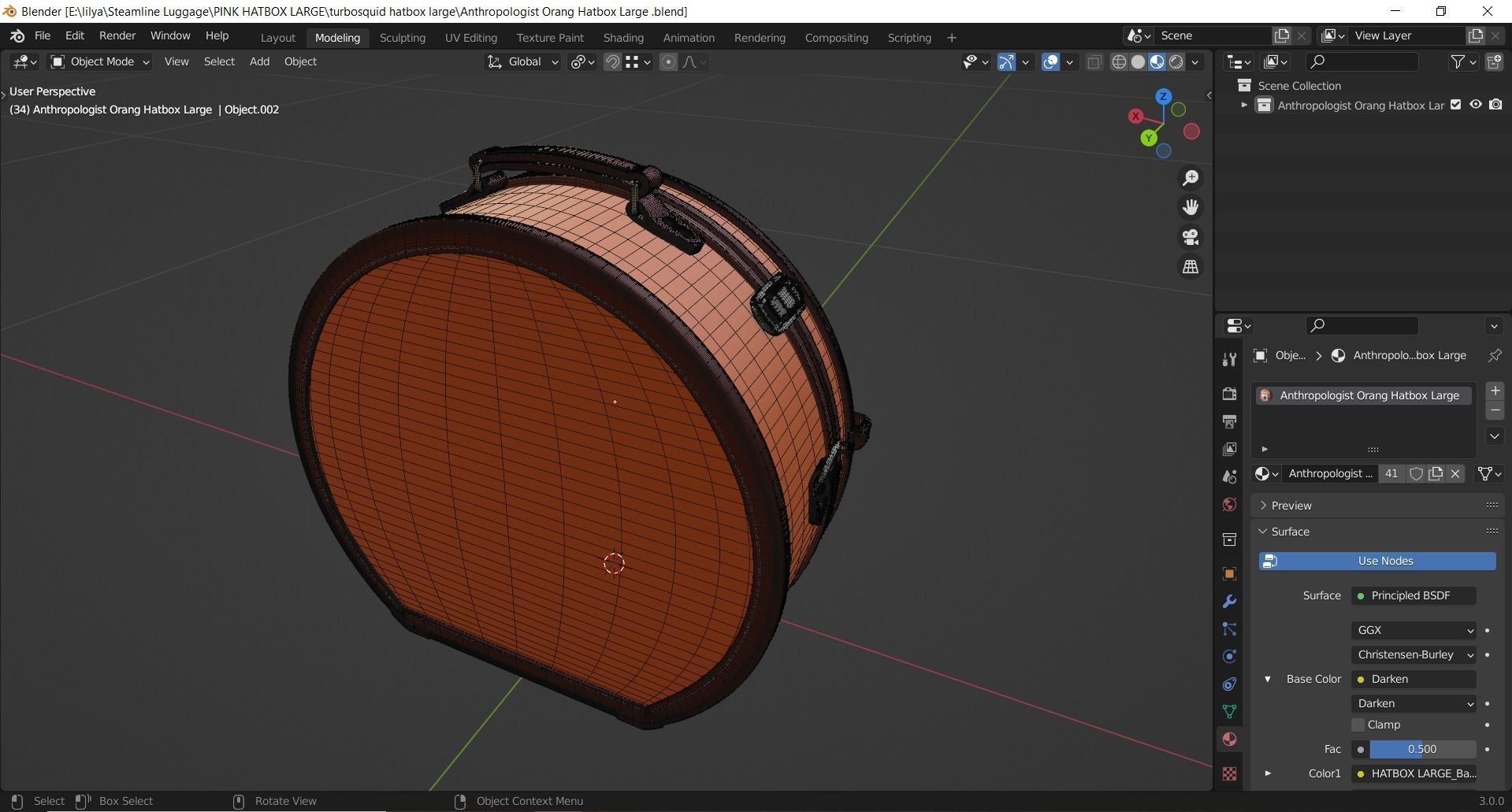Screen dimensions: 1512x812
Task: Hide the Anthropologist collection in viewport
Action: pyautogui.click(x=1476, y=105)
